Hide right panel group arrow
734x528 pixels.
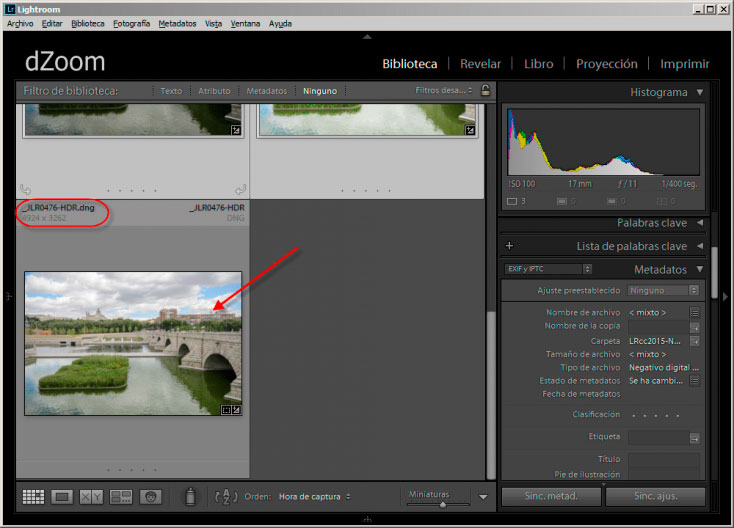[x=726, y=297]
